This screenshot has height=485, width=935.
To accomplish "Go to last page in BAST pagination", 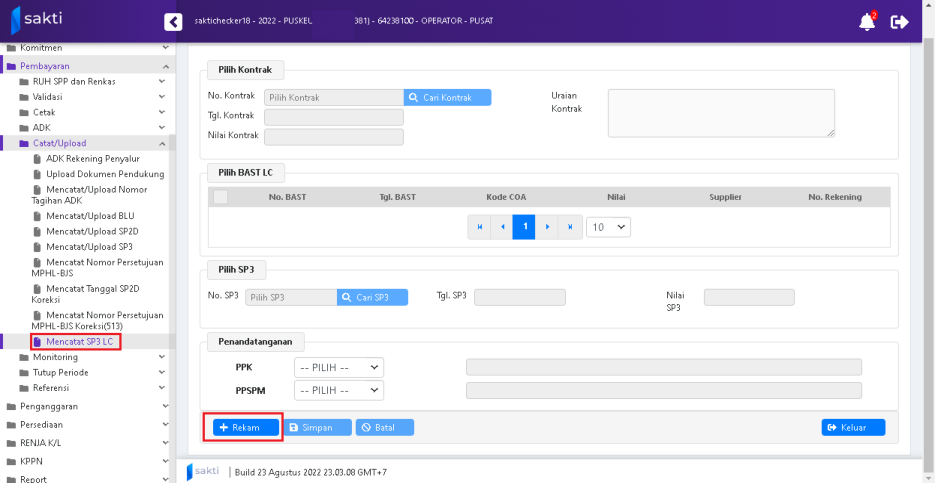I will (570, 227).
